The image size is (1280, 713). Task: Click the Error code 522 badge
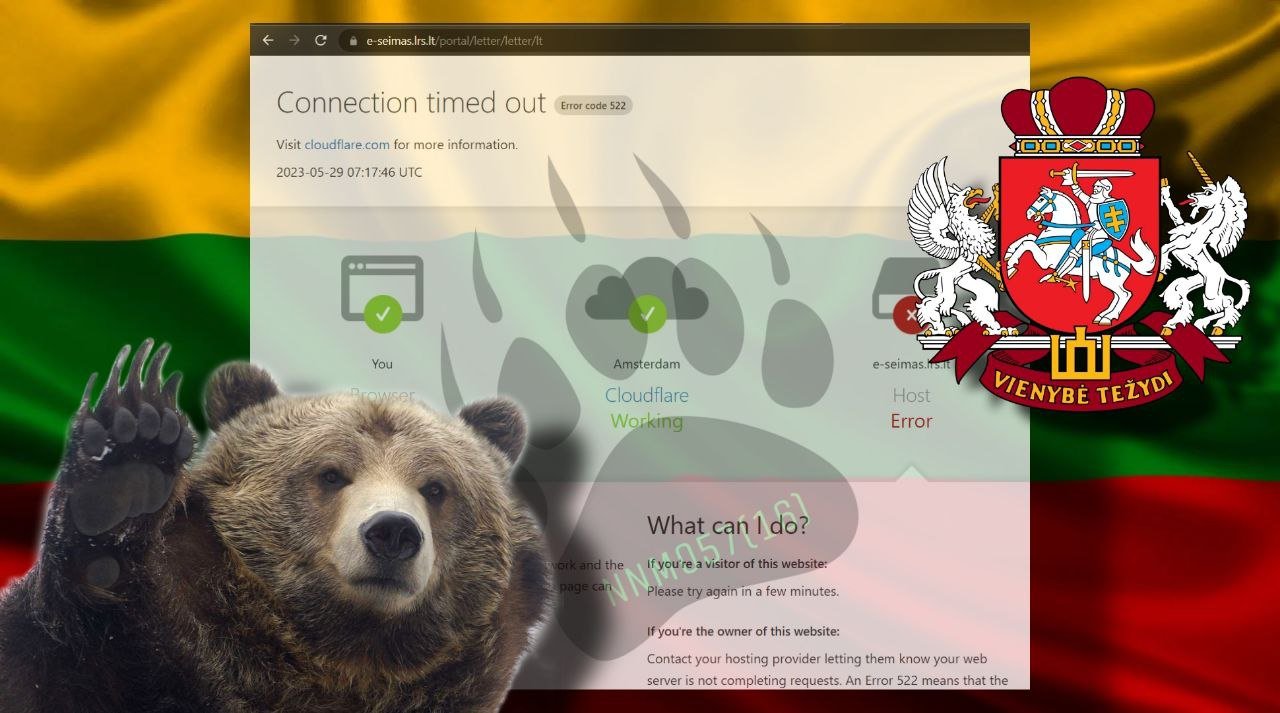point(594,105)
